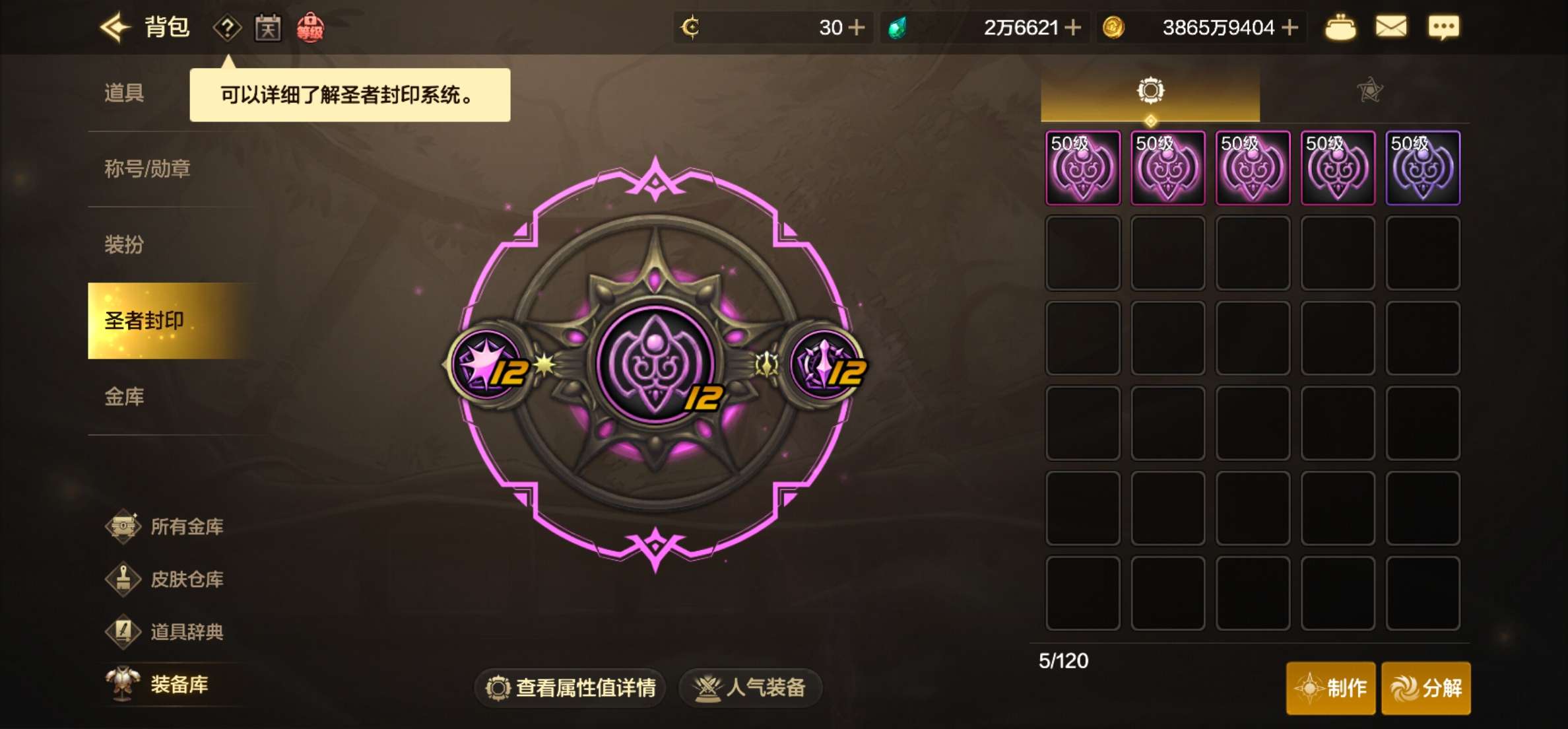Select the center seal slot with 12
This screenshot has height=729, width=1568.
pos(655,364)
